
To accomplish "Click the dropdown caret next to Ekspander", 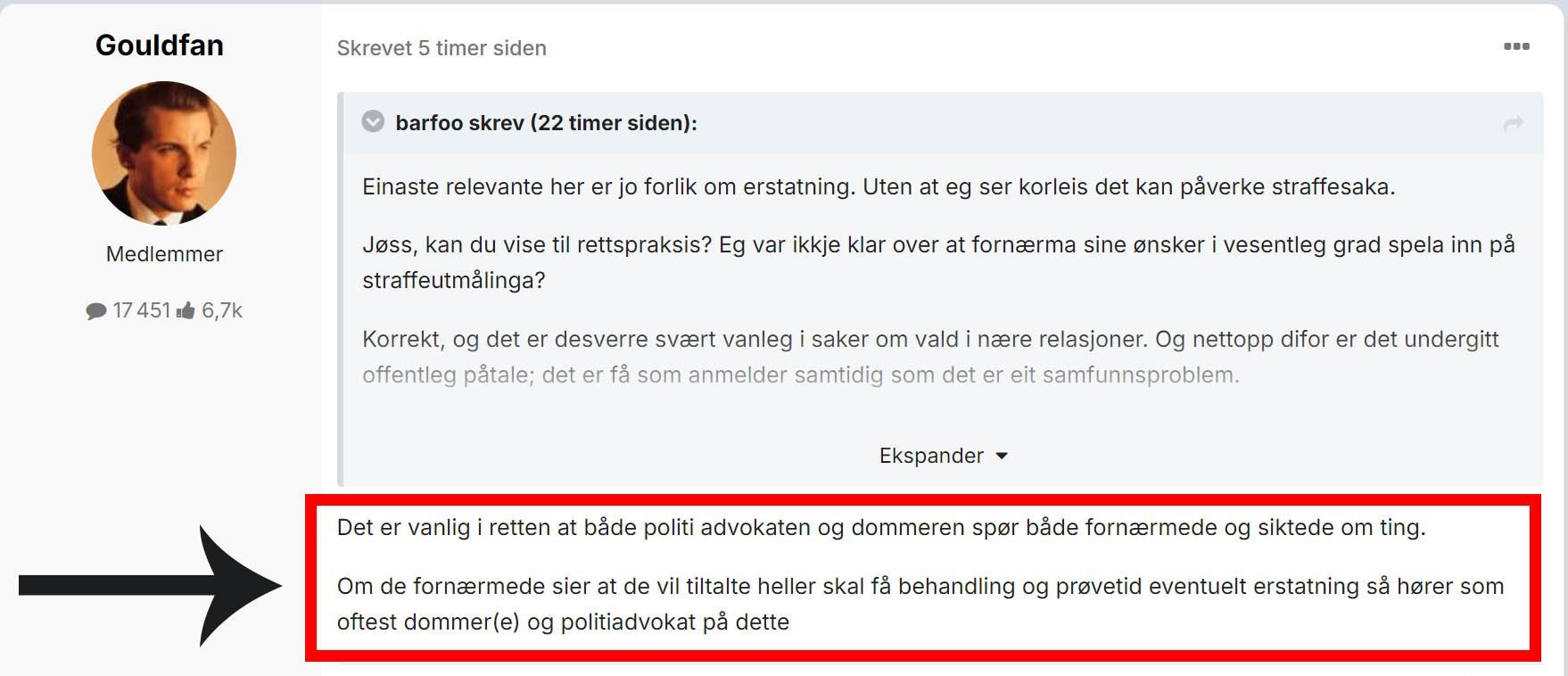I will coord(1002,456).
